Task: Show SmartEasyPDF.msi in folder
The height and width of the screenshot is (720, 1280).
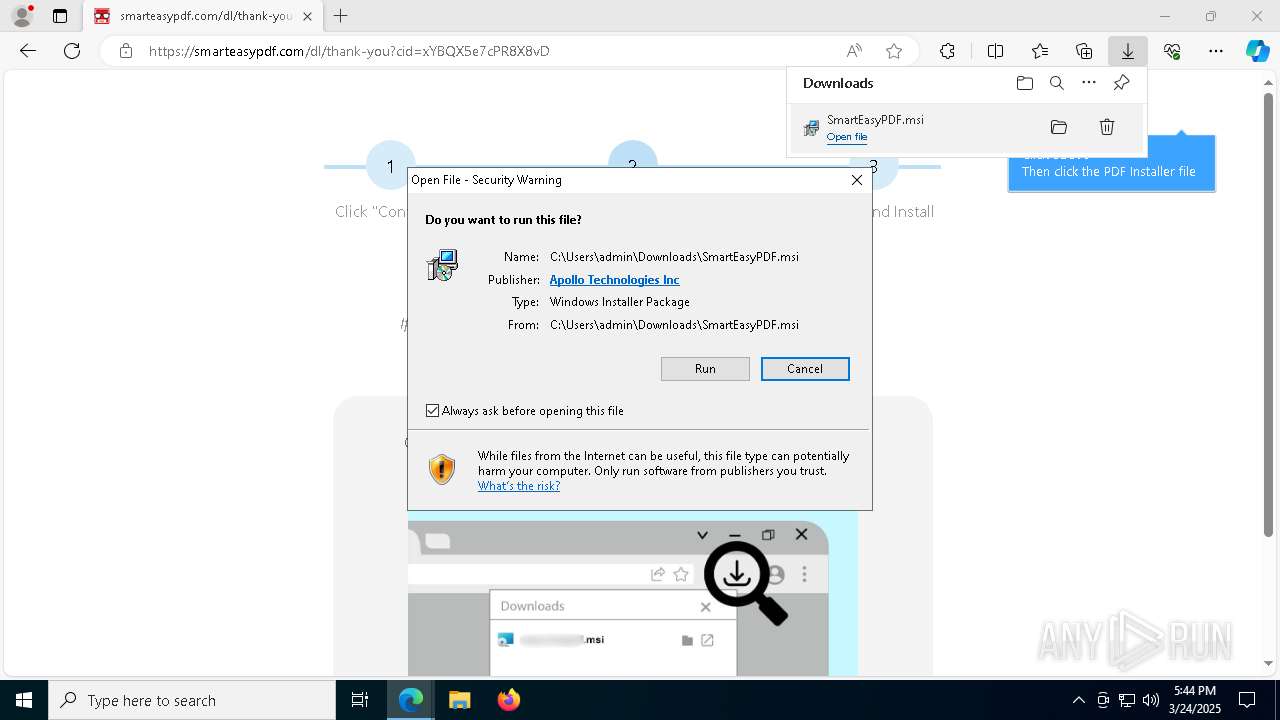Action: (1059, 127)
